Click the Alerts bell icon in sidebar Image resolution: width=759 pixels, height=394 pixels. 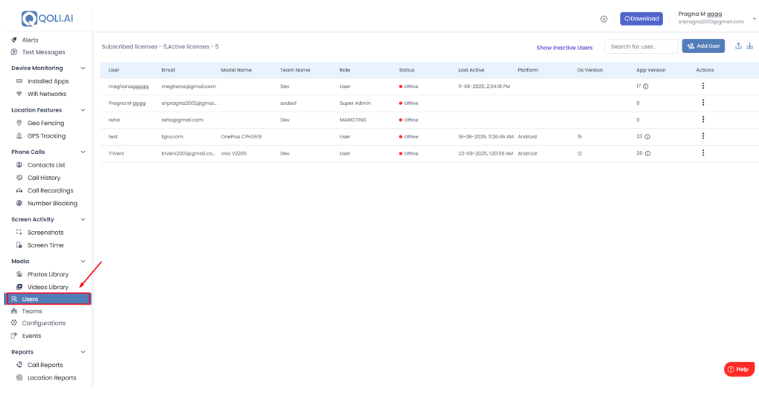14,40
